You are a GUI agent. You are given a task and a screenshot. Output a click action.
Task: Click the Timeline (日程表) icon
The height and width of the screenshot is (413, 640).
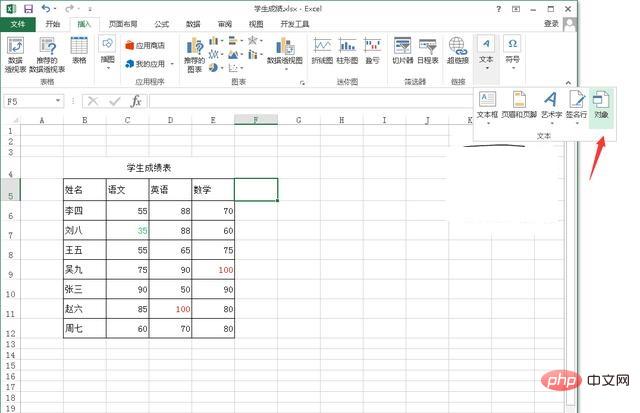click(x=428, y=51)
